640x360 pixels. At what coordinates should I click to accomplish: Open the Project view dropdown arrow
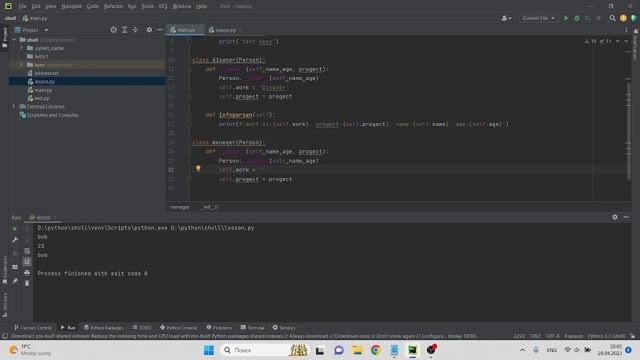46,30
